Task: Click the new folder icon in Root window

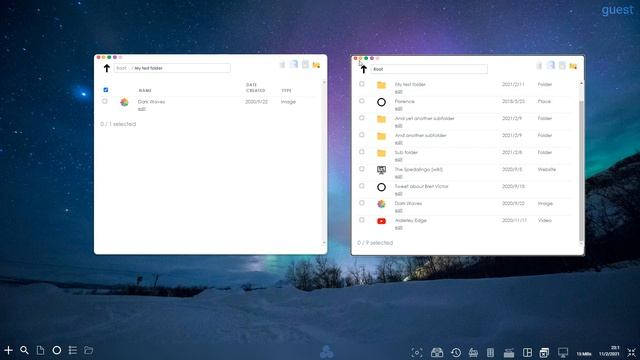Action: coord(573,66)
